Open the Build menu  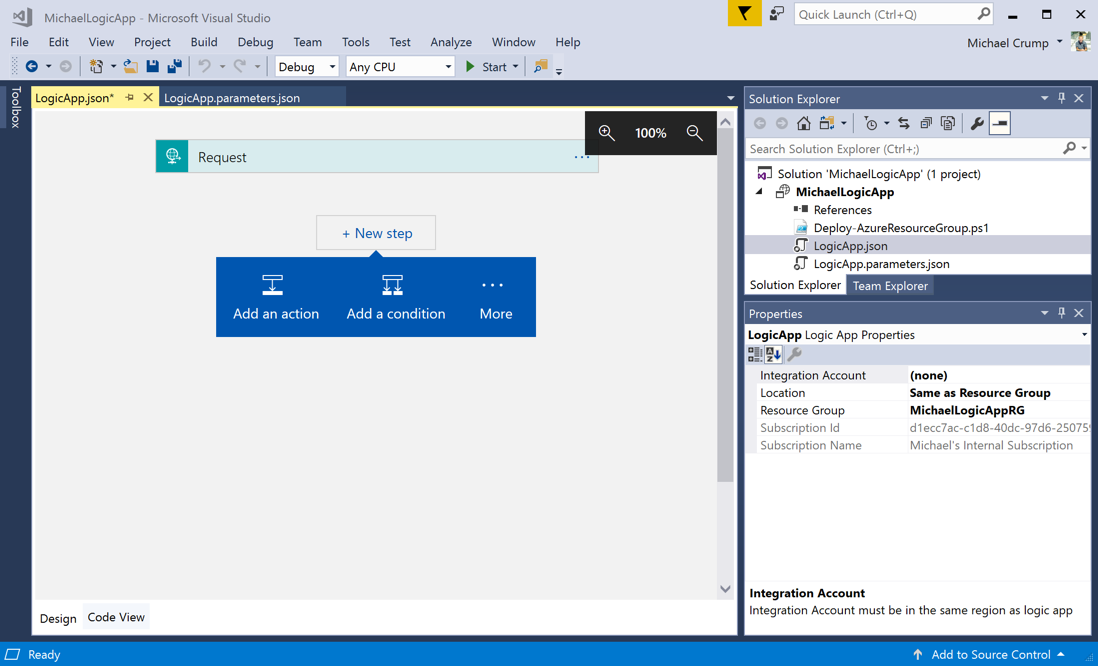tap(203, 42)
